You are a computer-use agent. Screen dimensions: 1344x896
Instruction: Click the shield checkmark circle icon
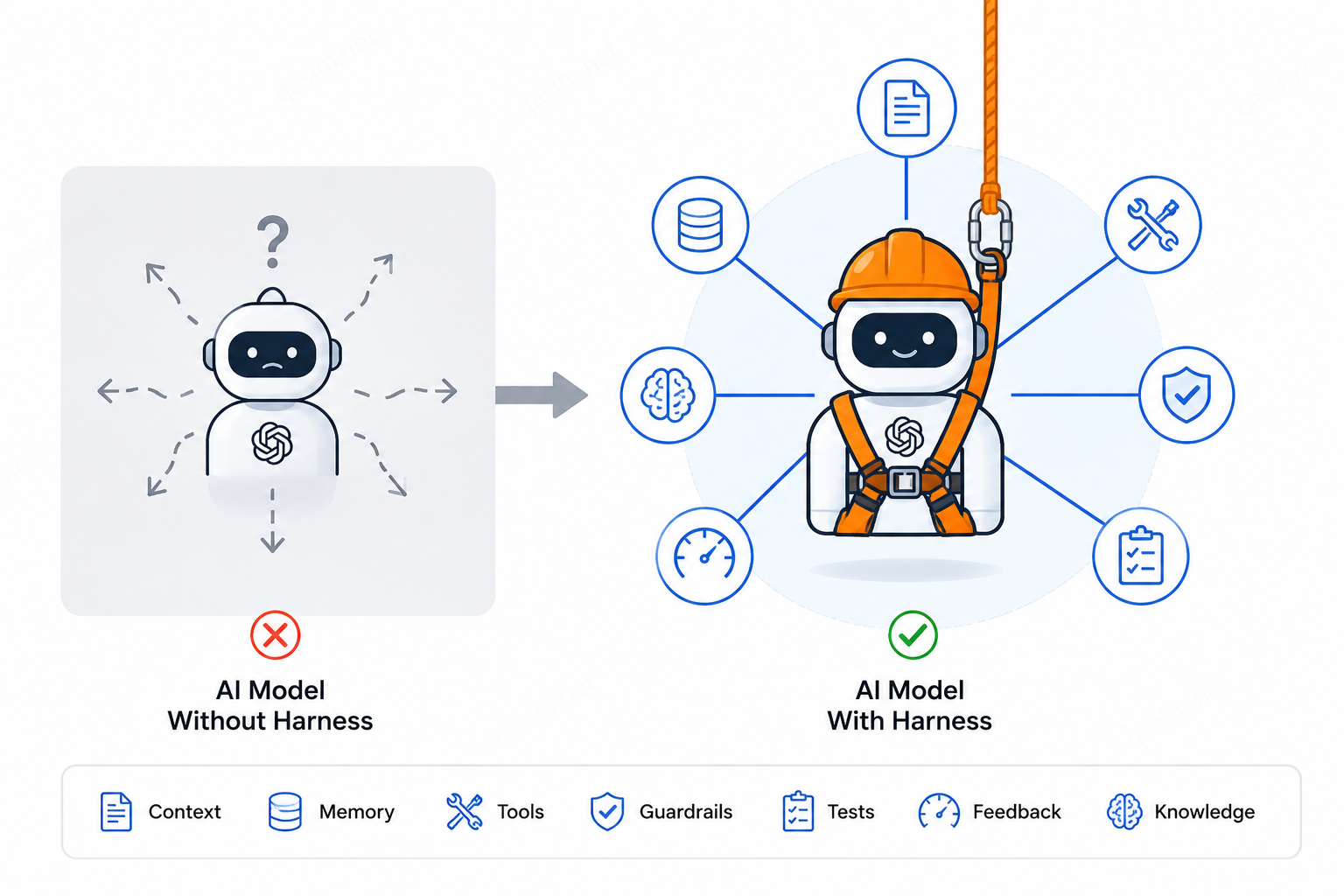1186,395
